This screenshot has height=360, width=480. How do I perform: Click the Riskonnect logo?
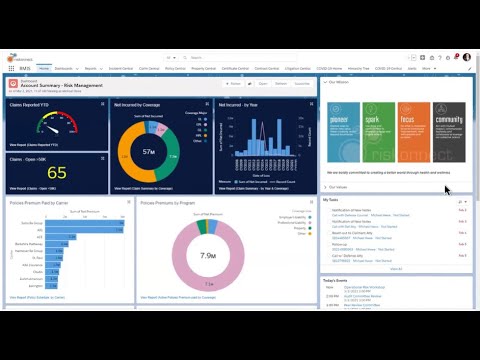coord(20,58)
